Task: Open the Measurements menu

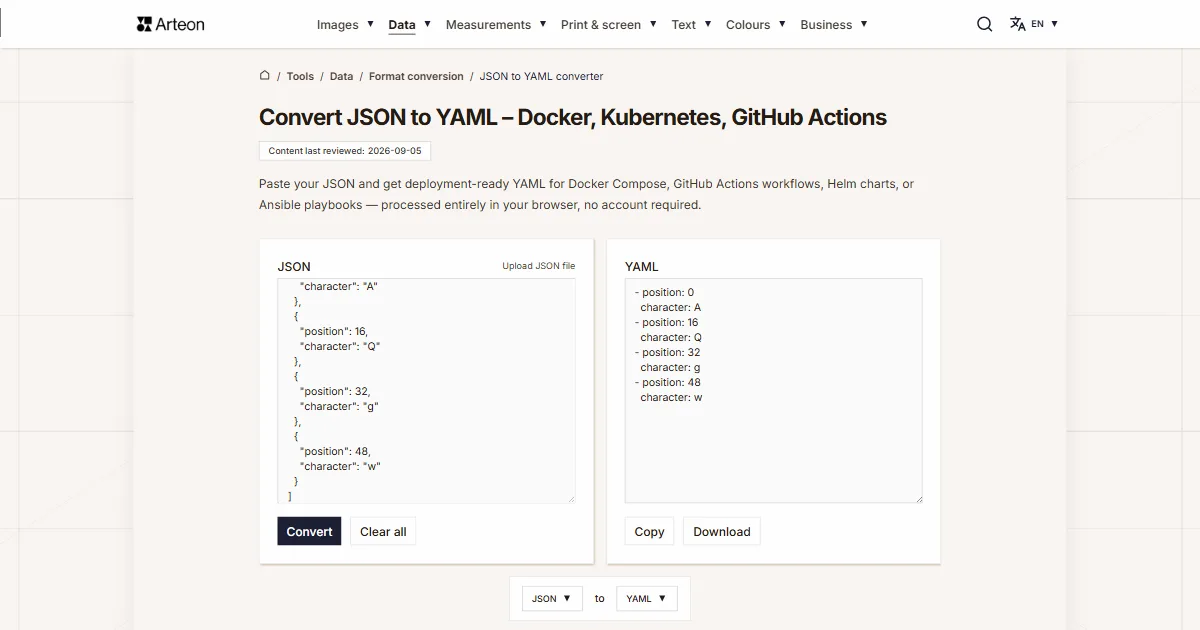Action: 488,25
